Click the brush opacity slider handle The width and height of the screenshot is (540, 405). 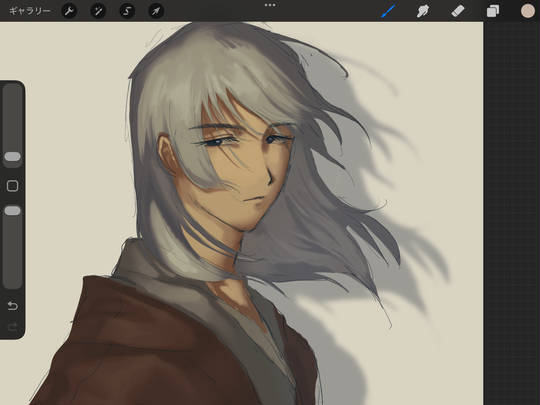tap(12, 211)
